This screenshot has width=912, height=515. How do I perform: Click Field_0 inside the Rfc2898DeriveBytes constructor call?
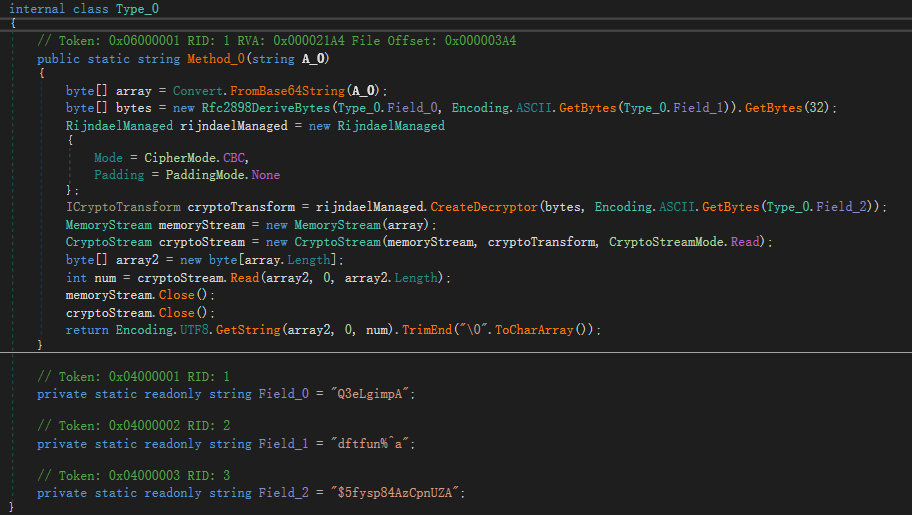(412, 108)
